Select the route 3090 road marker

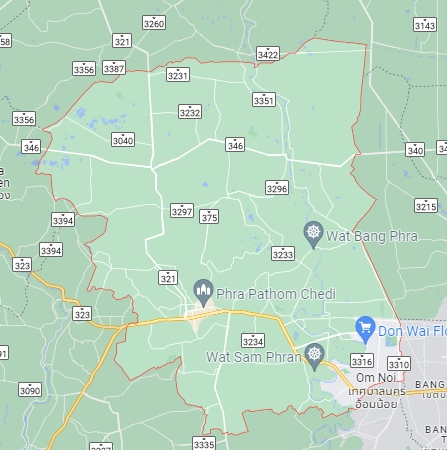point(30,389)
